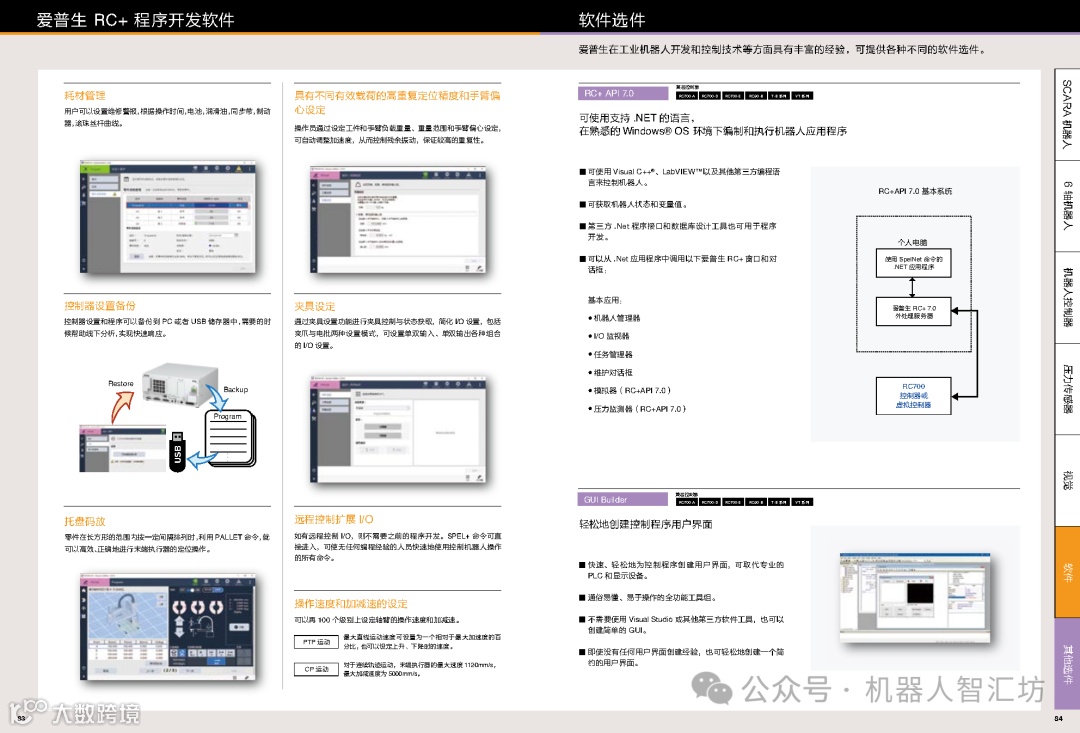Screen dimensions: 1080x733
Task: Switch to the 机器人控制器 side tab
Action: tap(1067, 297)
